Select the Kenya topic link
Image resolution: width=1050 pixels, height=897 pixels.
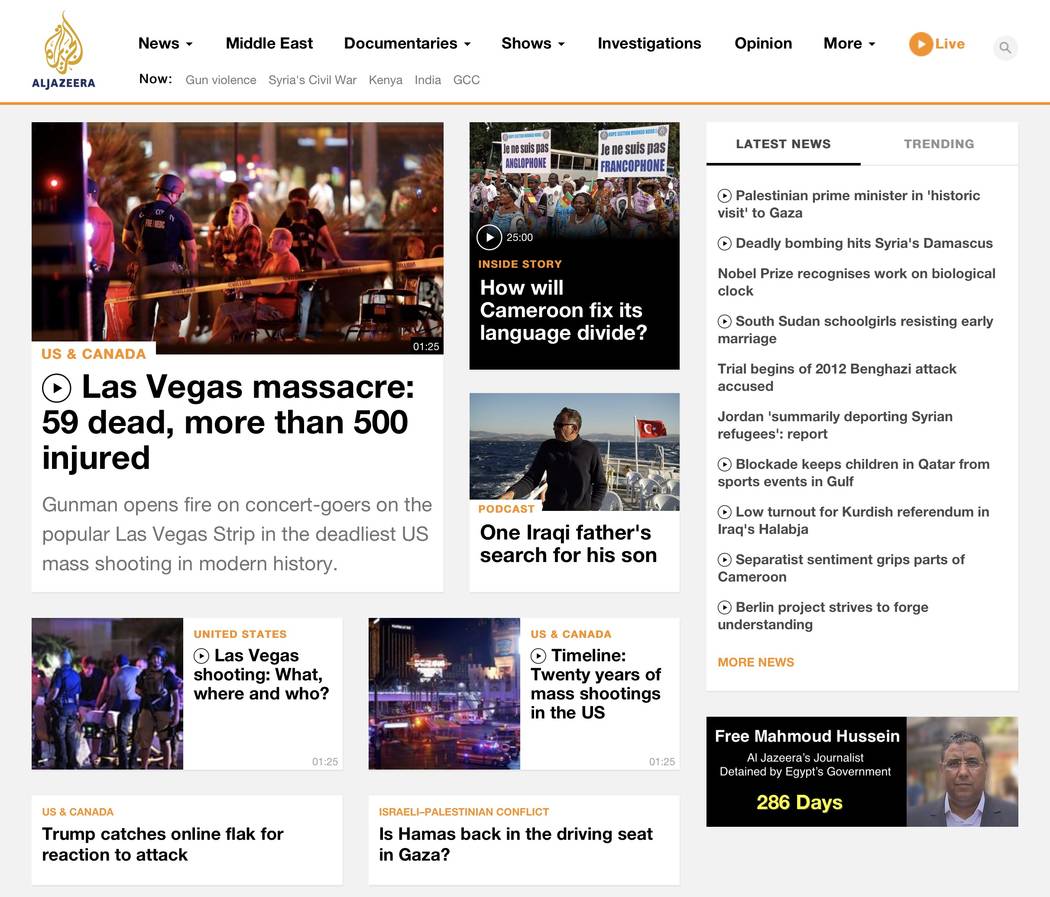tap(386, 80)
